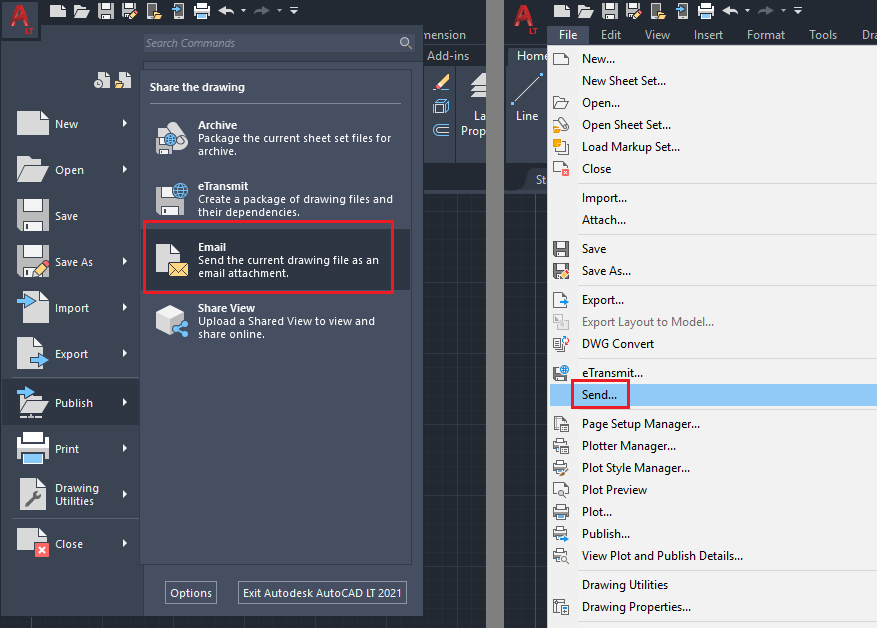Open Redo history dropdown in left window toolbar

(x=279, y=11)
